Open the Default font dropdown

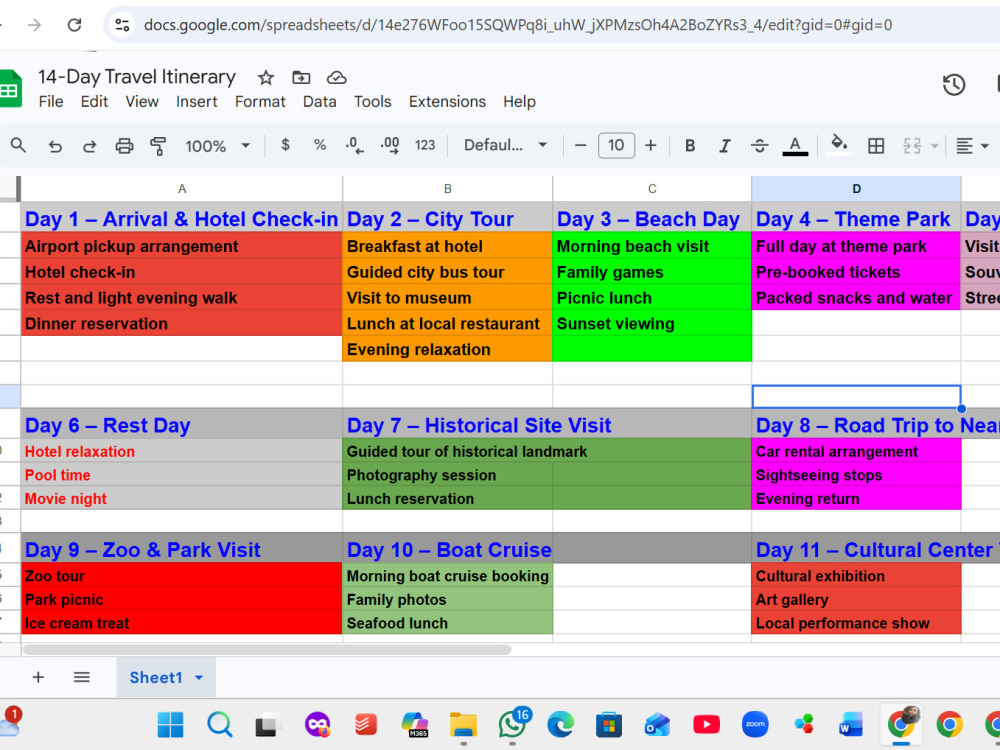point(505,145)
